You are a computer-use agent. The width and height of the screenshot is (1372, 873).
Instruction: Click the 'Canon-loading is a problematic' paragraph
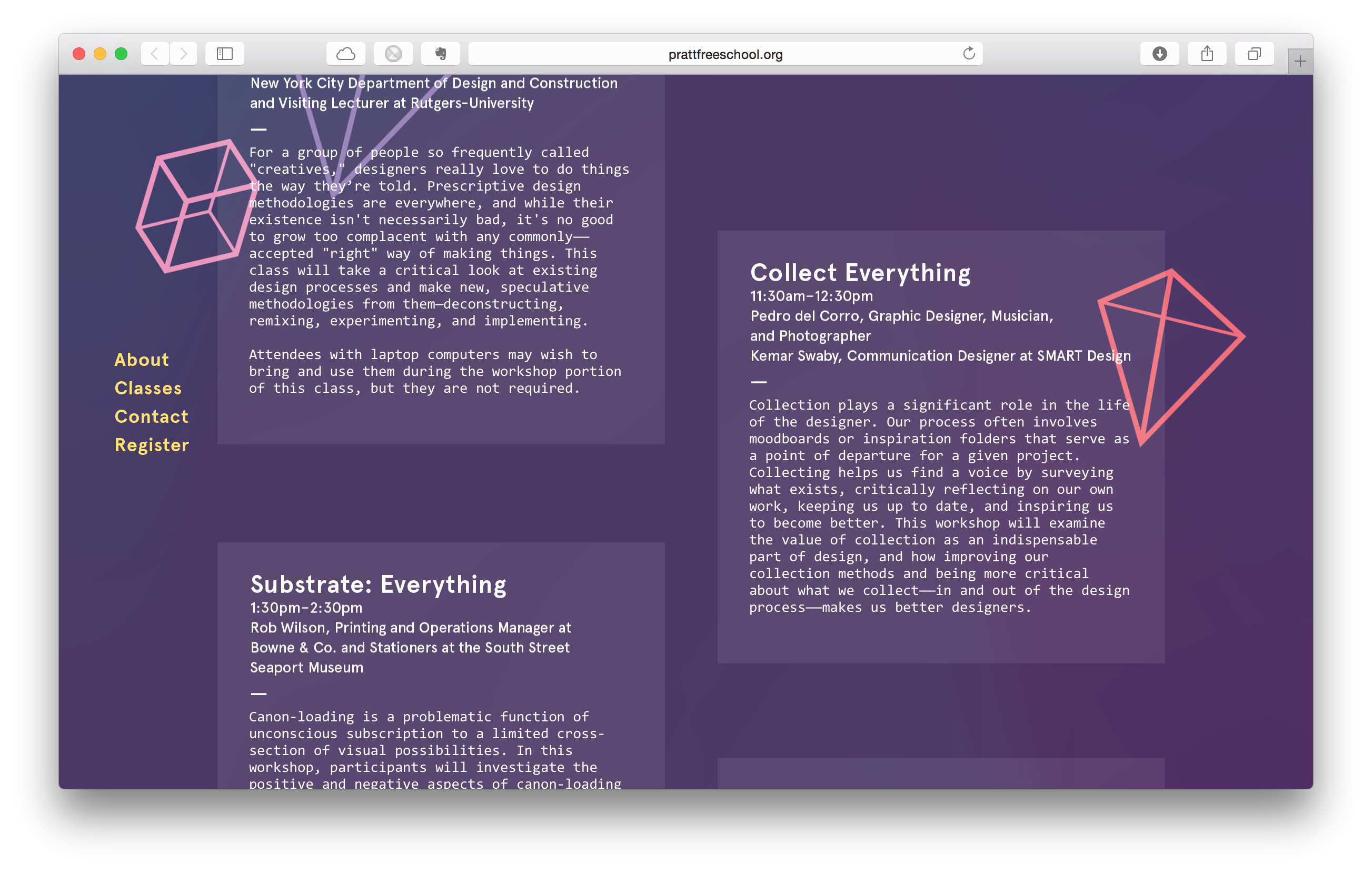[435, 750]
